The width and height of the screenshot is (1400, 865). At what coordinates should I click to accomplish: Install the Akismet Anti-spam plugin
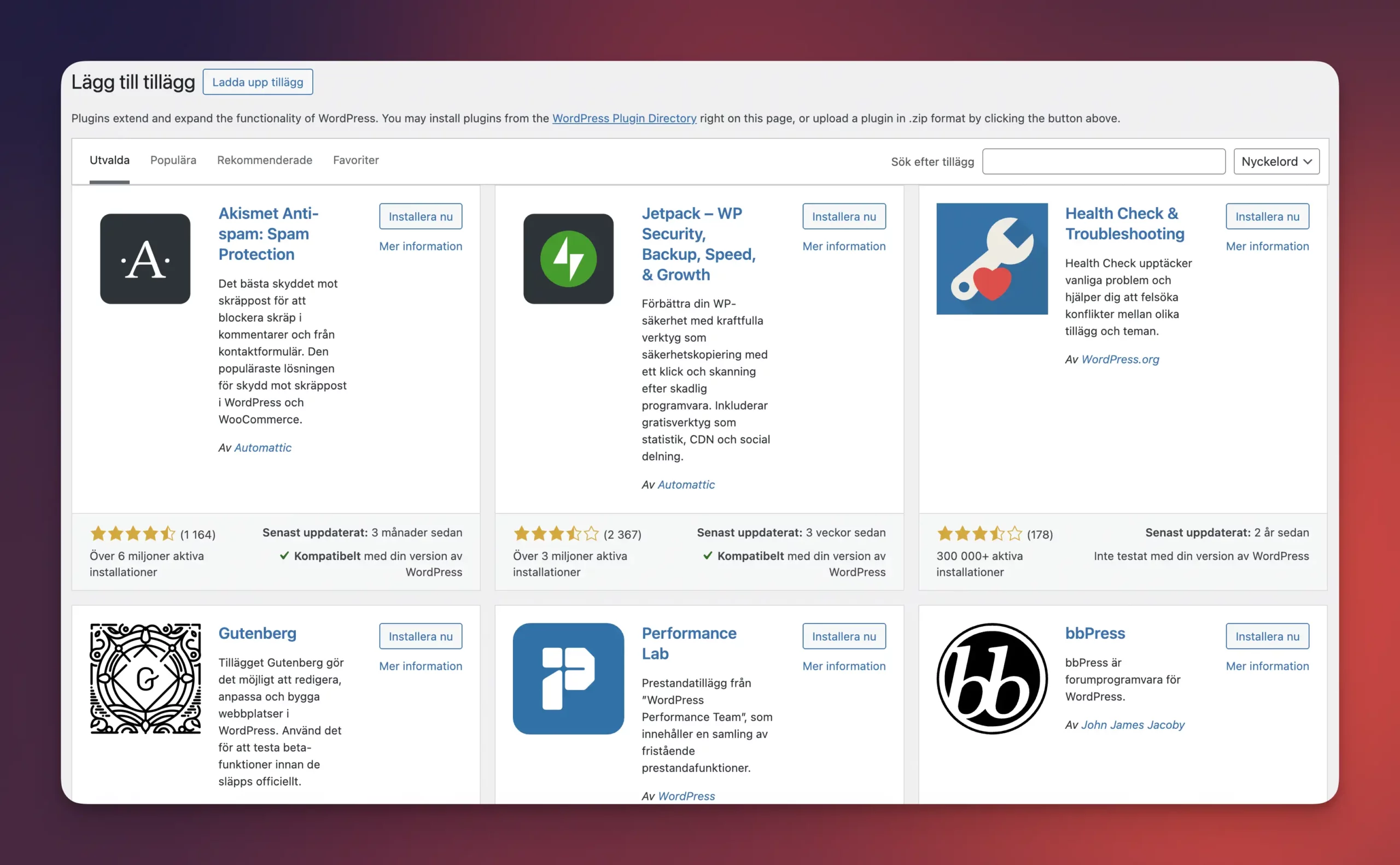(421, 217)
